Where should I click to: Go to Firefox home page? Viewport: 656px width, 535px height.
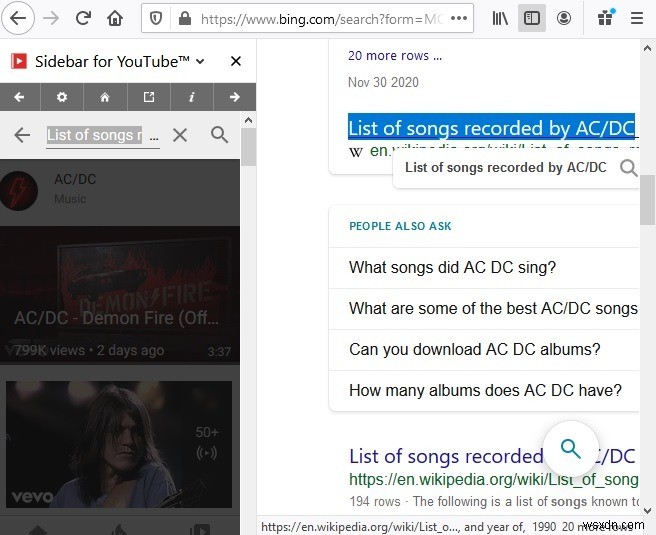click(x=116, y=18)
